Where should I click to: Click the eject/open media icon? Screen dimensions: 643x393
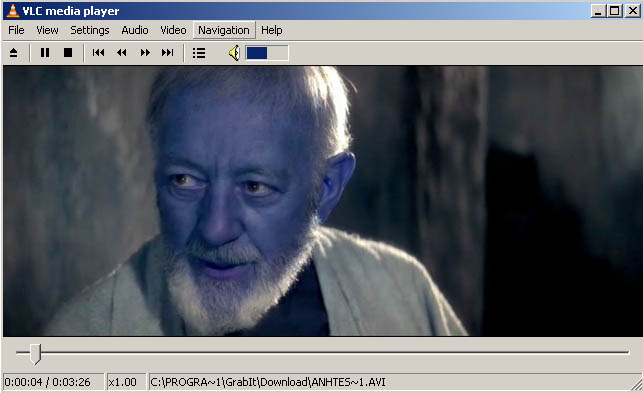click(14, 53)
